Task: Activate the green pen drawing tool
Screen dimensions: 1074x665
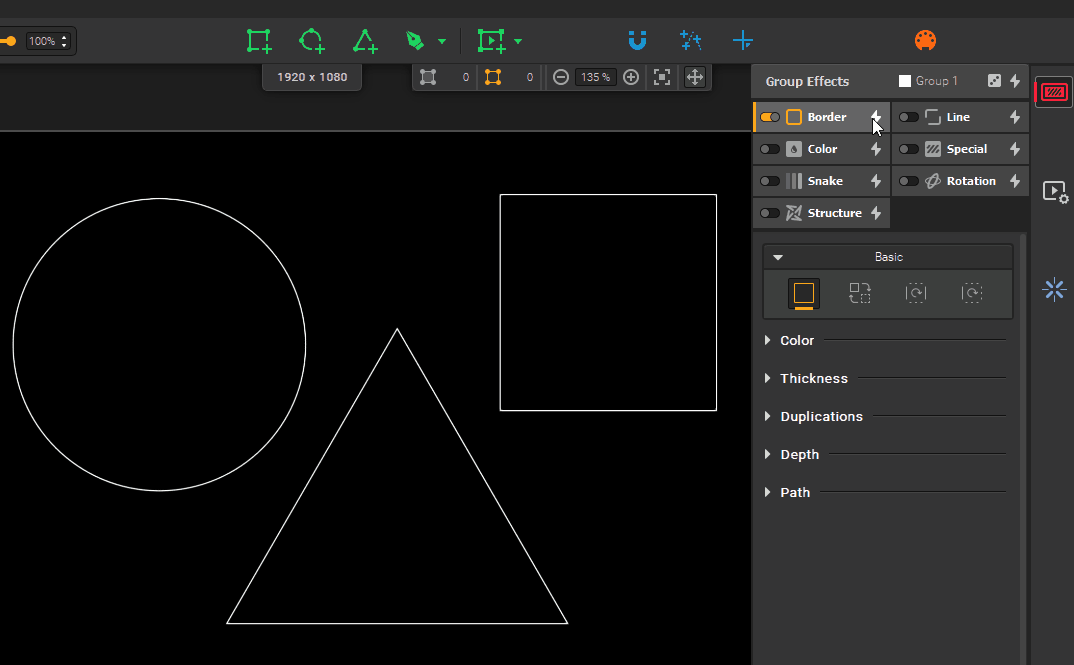Action: coord(415,41)
